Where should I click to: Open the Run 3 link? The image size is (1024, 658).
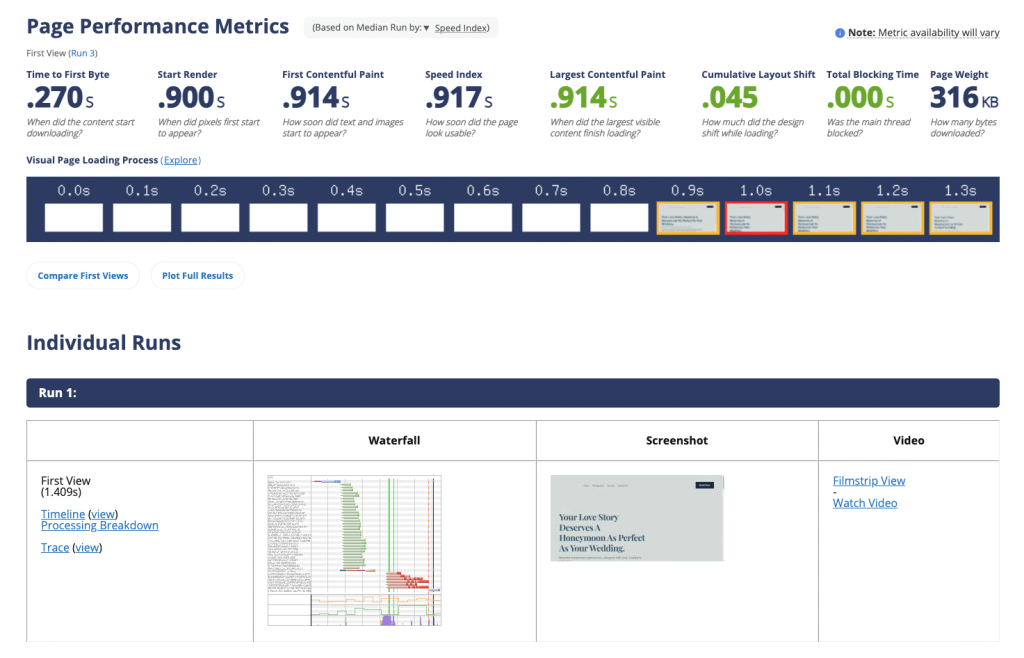[83, 53]
